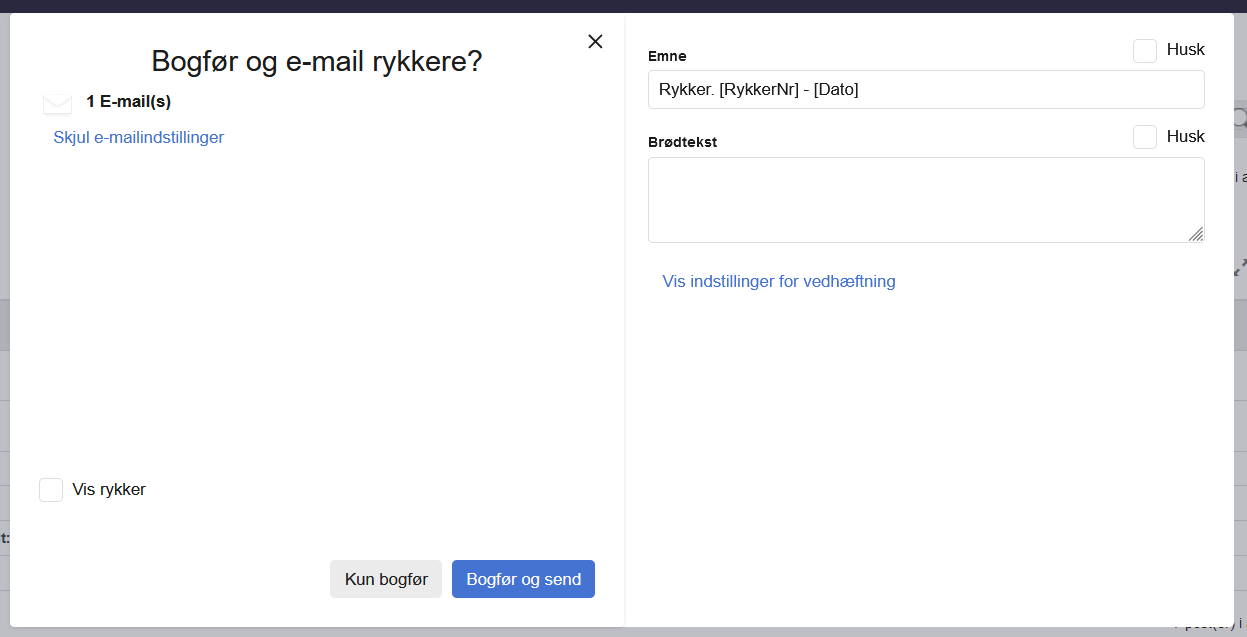Screen dimensions: 1247x637
Task: Expand 'Vis indstillinger for vedhæftning'
Action: point(778,281)
